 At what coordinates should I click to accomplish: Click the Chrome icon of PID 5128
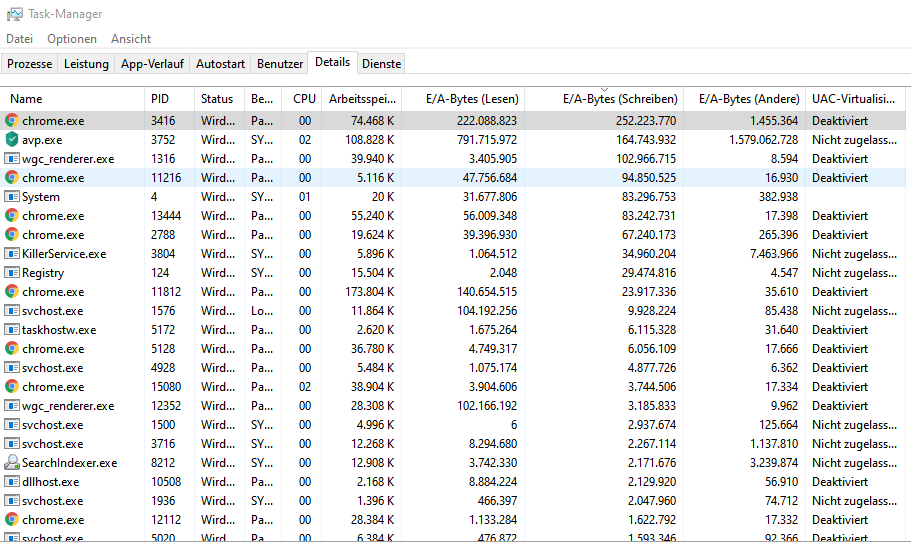pyautogui.click(x=12, y=348)
